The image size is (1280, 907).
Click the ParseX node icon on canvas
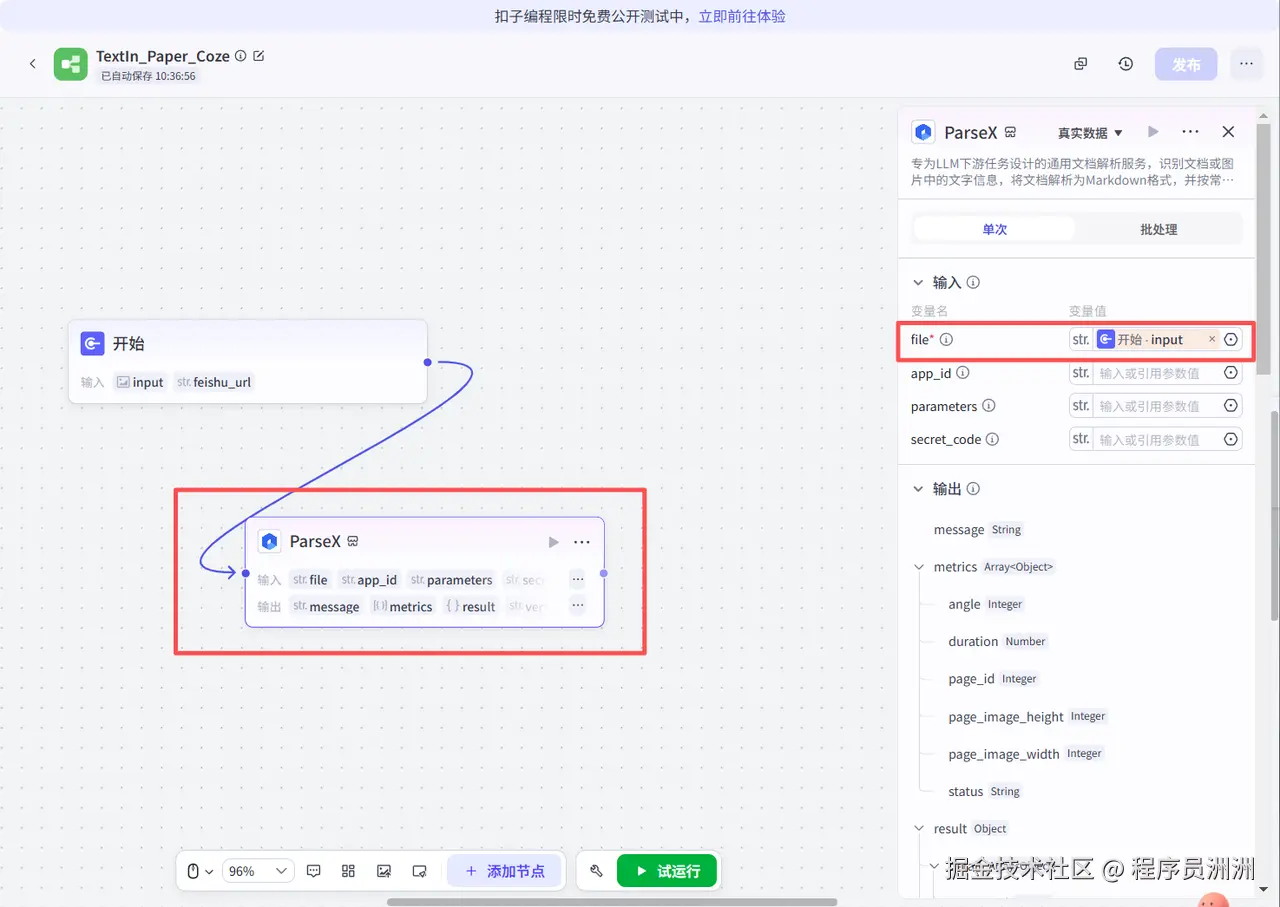[269, 541]
